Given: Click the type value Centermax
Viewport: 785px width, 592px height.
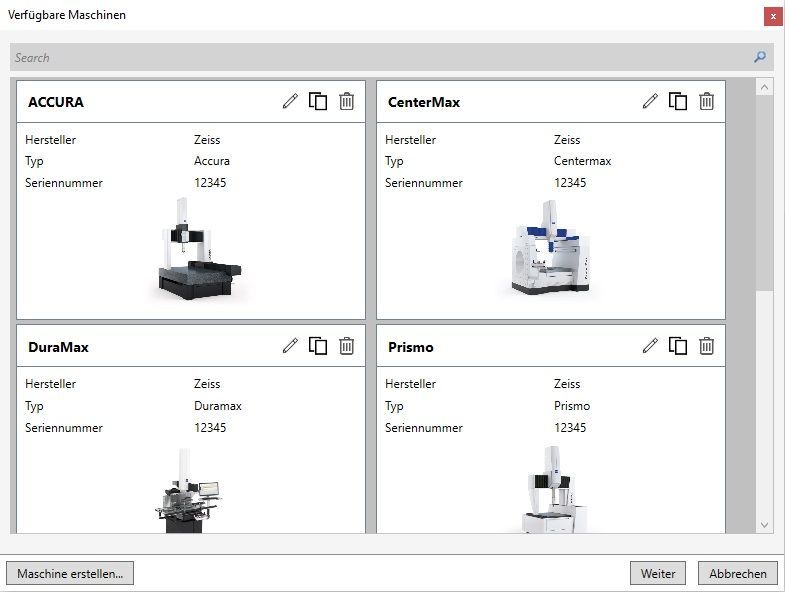Looking at the screenshot, I should click(582, 161).
